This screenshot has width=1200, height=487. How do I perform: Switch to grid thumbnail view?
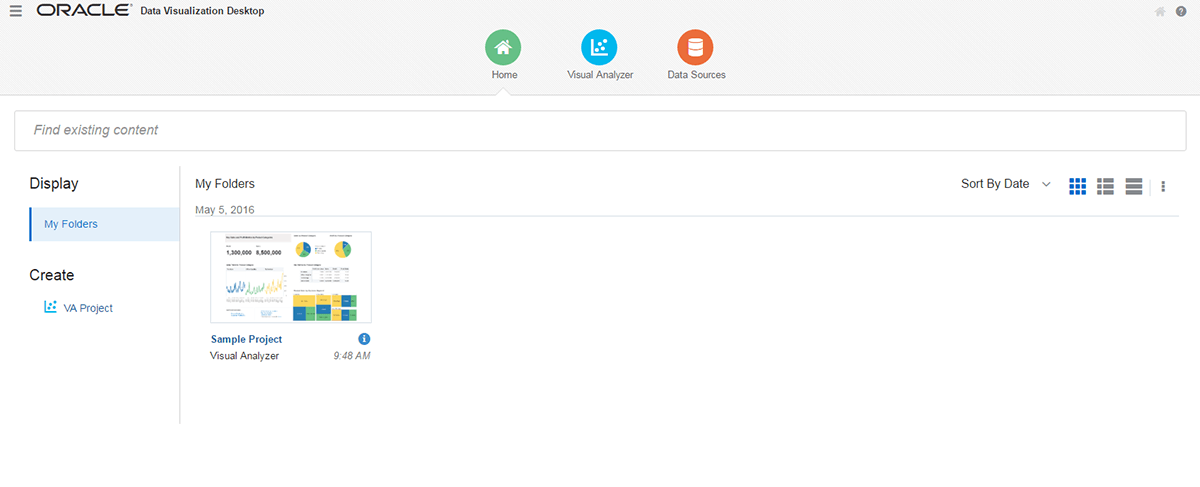point(1078,186)
